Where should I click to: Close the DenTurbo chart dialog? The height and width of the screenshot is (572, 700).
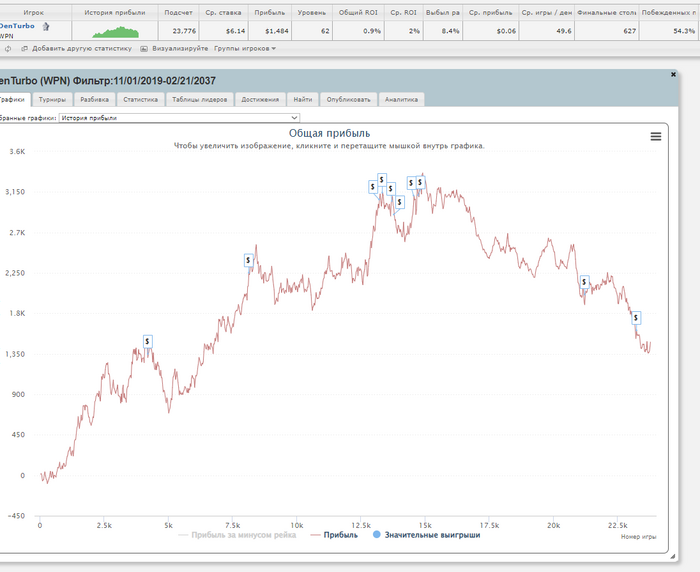(673, 75)
